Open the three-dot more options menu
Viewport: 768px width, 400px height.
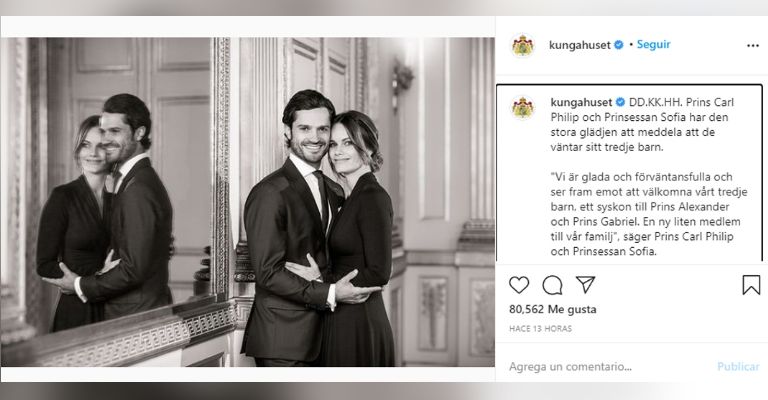[752, 46]
